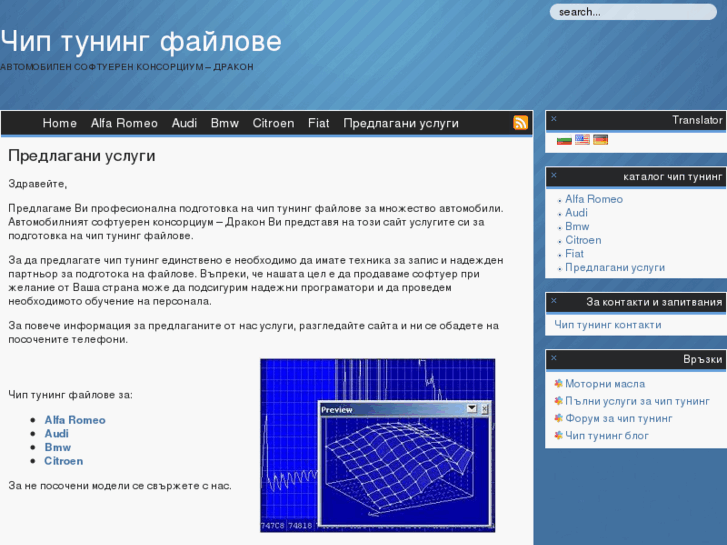Click the tagline Автомобилен софтуерен консорциум – Дракон
The width and height of the screenshot is (727, 545).
point(127,67)
